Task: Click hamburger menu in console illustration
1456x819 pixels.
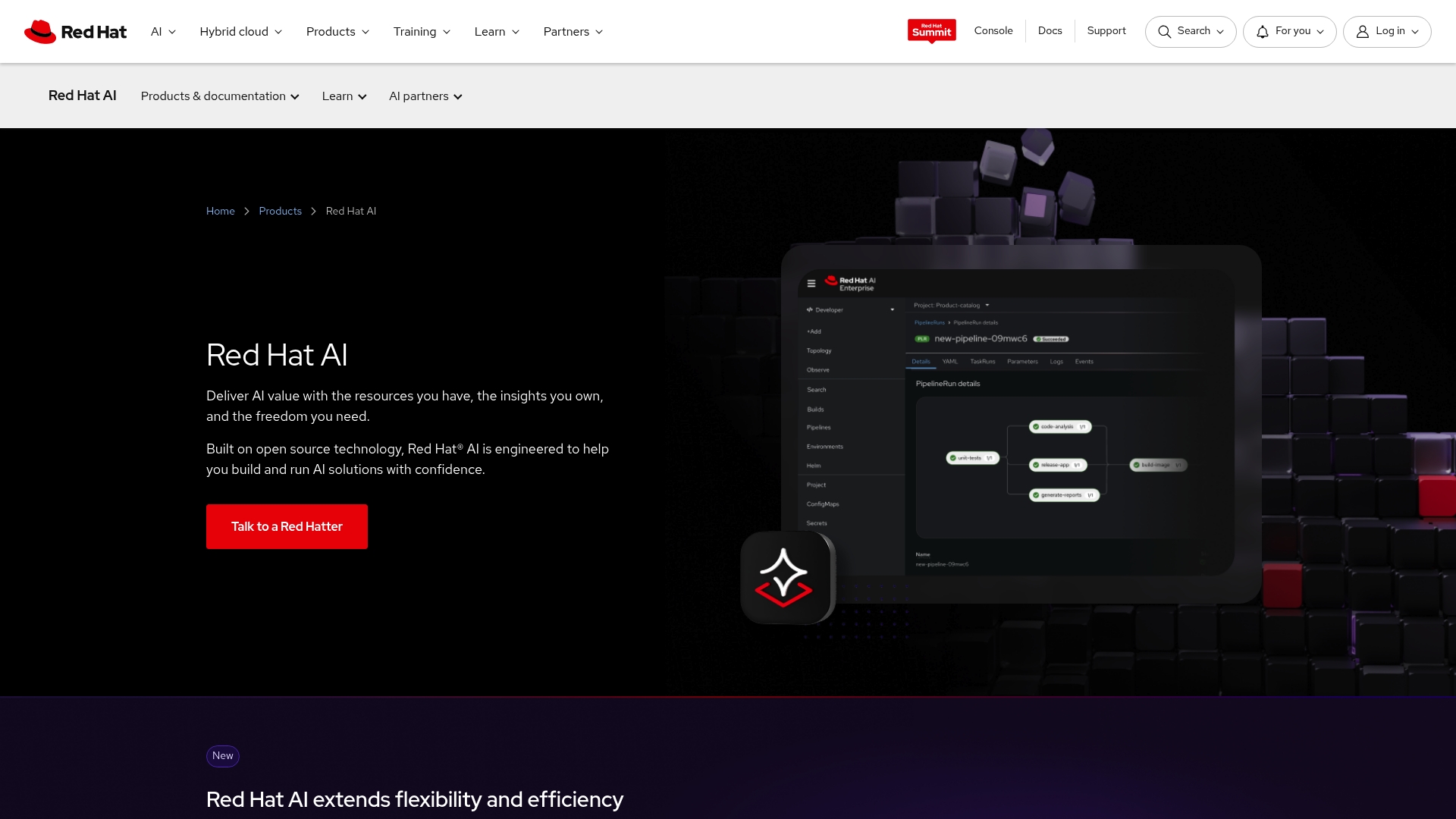Action: point(811,284)
